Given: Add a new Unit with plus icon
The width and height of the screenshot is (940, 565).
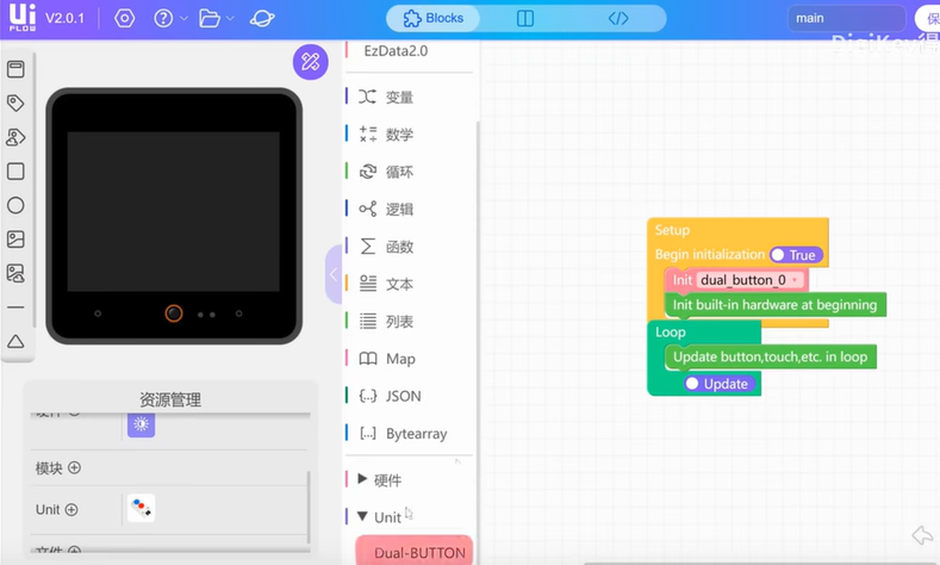Looking at the screenshot, I should click(71, 510).
